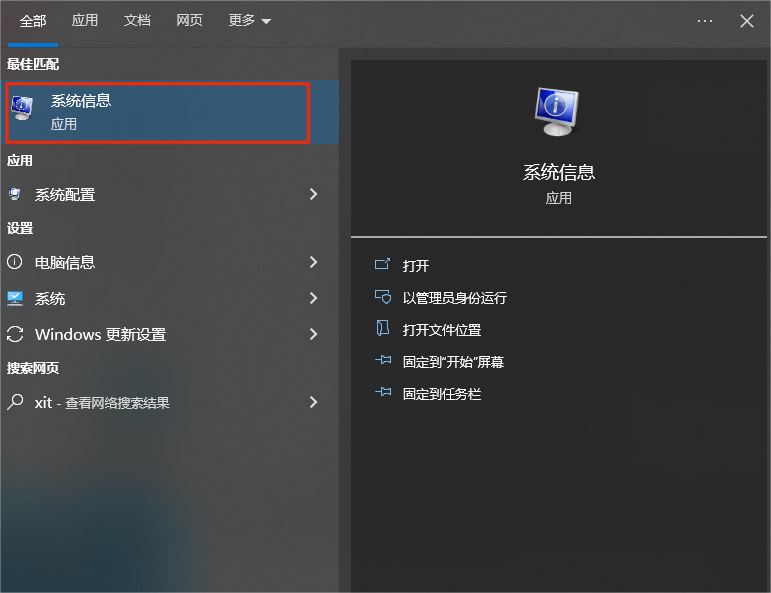Expand the 系统配置 result arrow
The image size is (771, 593).
(x=313, y=194)
